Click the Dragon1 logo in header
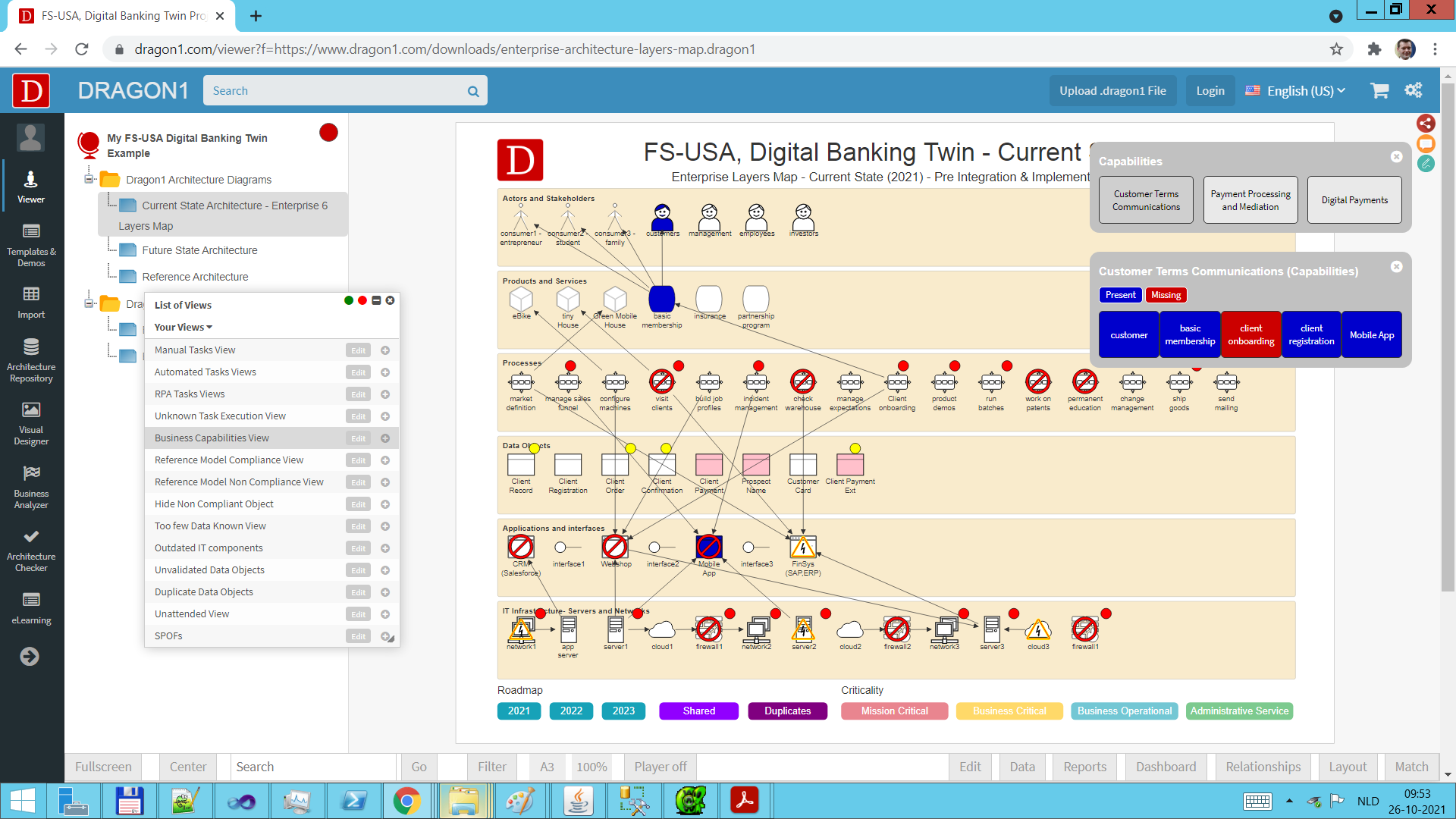The width and height of the screenshot is (1456, 819). click(31, 90)
